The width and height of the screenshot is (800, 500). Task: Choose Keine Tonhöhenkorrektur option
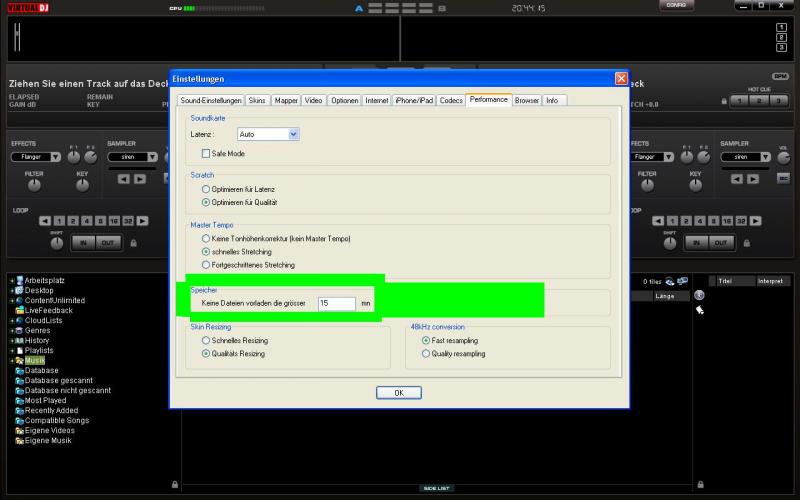[x=206, y=238]
